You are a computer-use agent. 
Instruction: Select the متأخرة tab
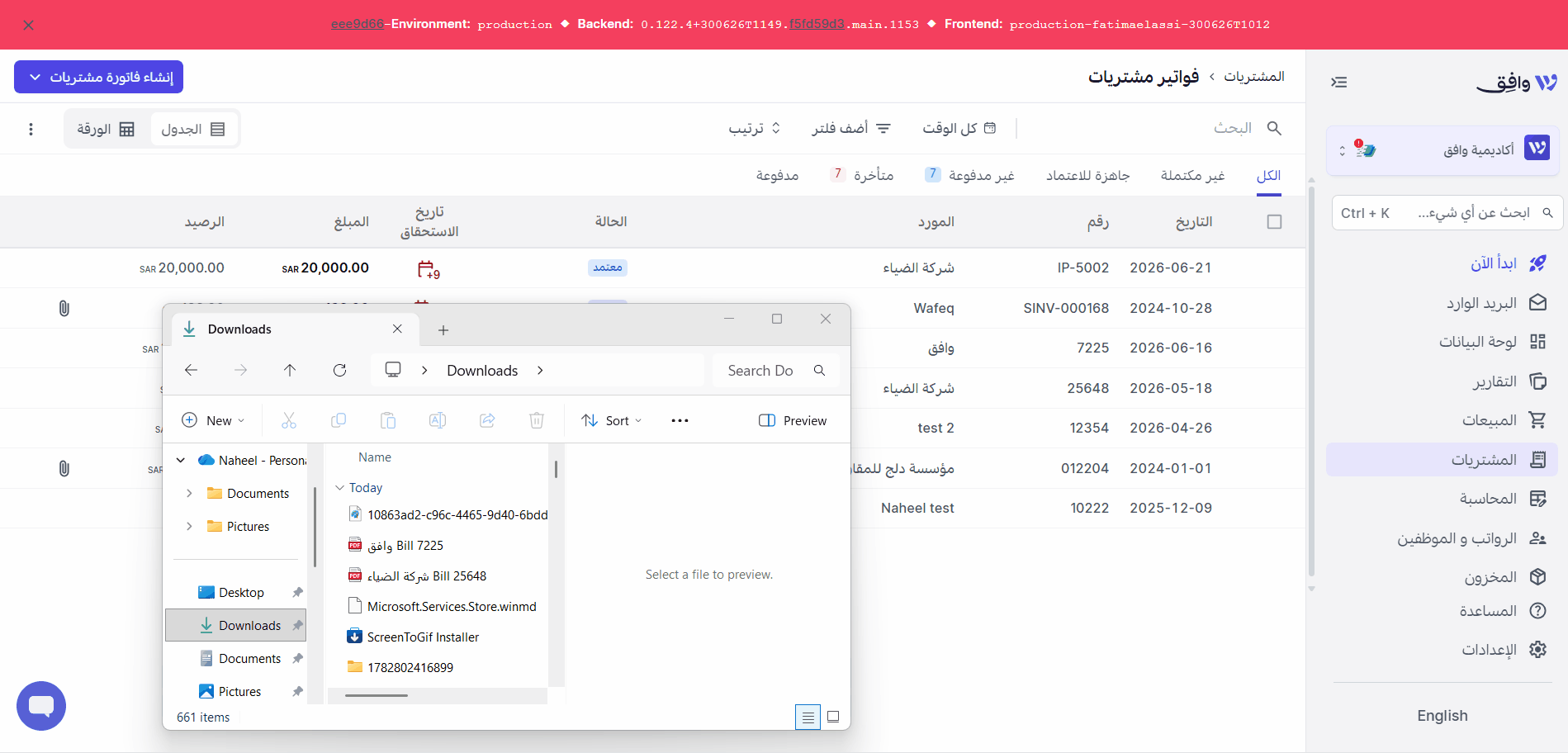click(862, 175)
